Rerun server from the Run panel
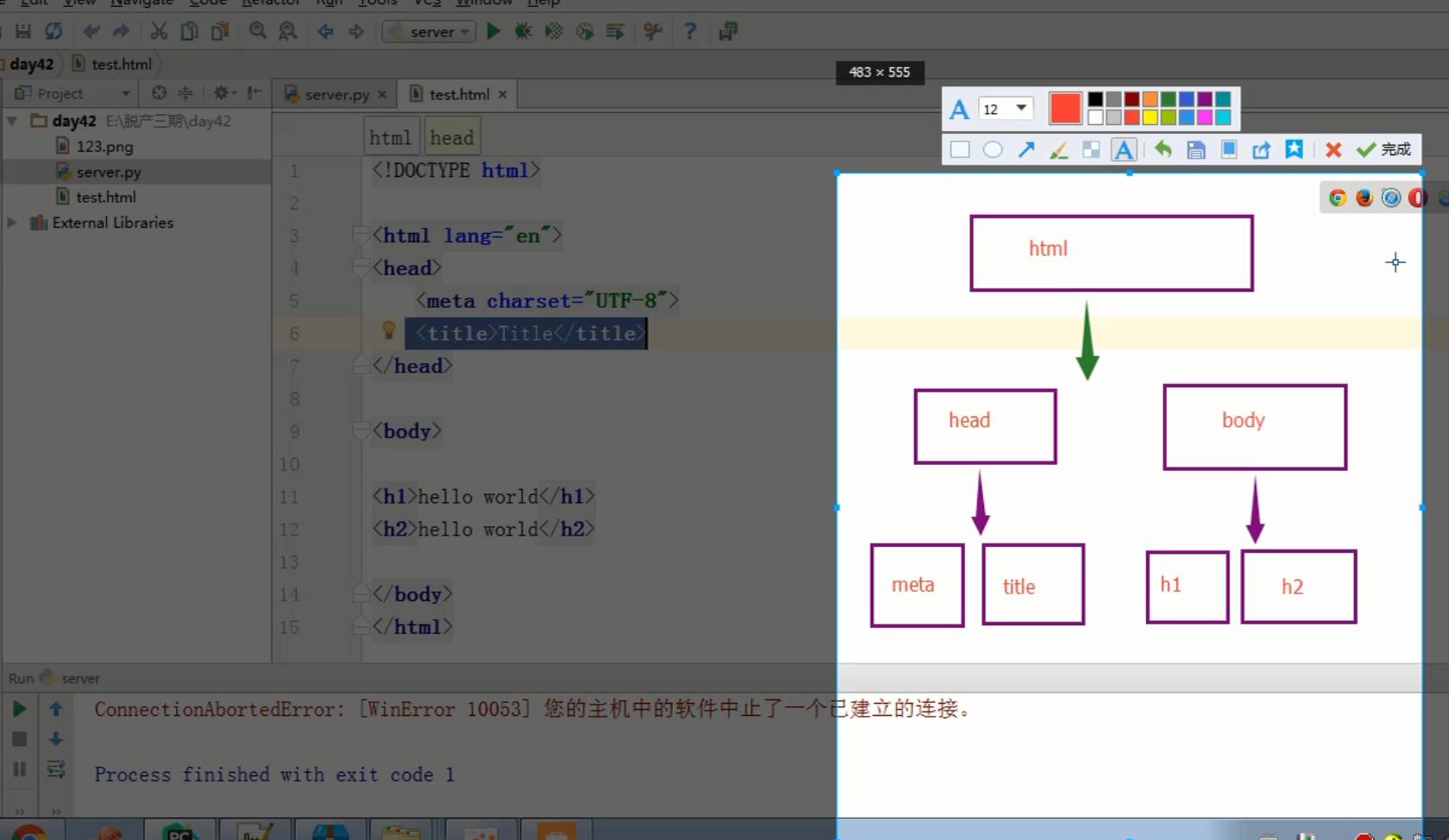 click(x=19, y=709)
